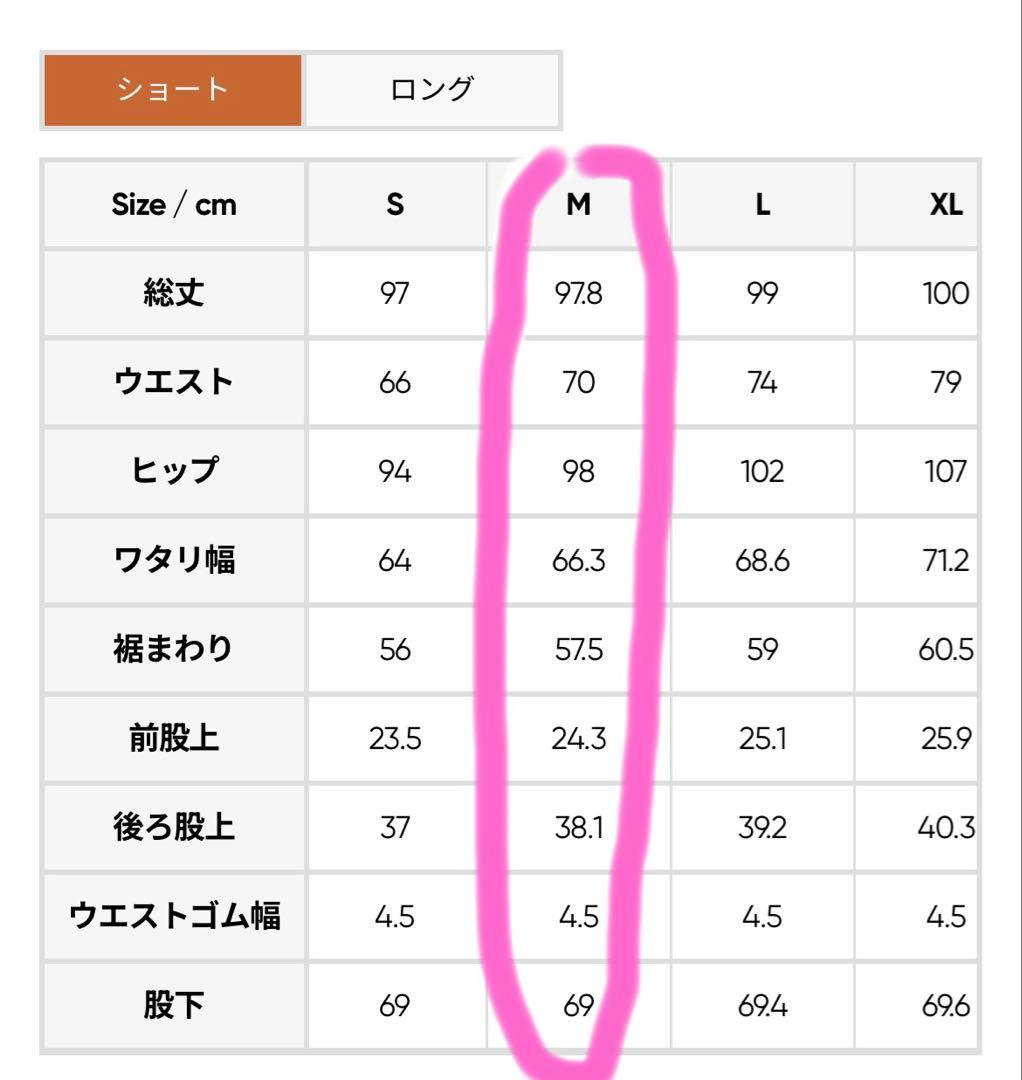Image resolution: width=1022 pixels, height=1080 pixels.
Task: Switch to the ロング tab
Action: pyautogui.click(x=432, y=89)
